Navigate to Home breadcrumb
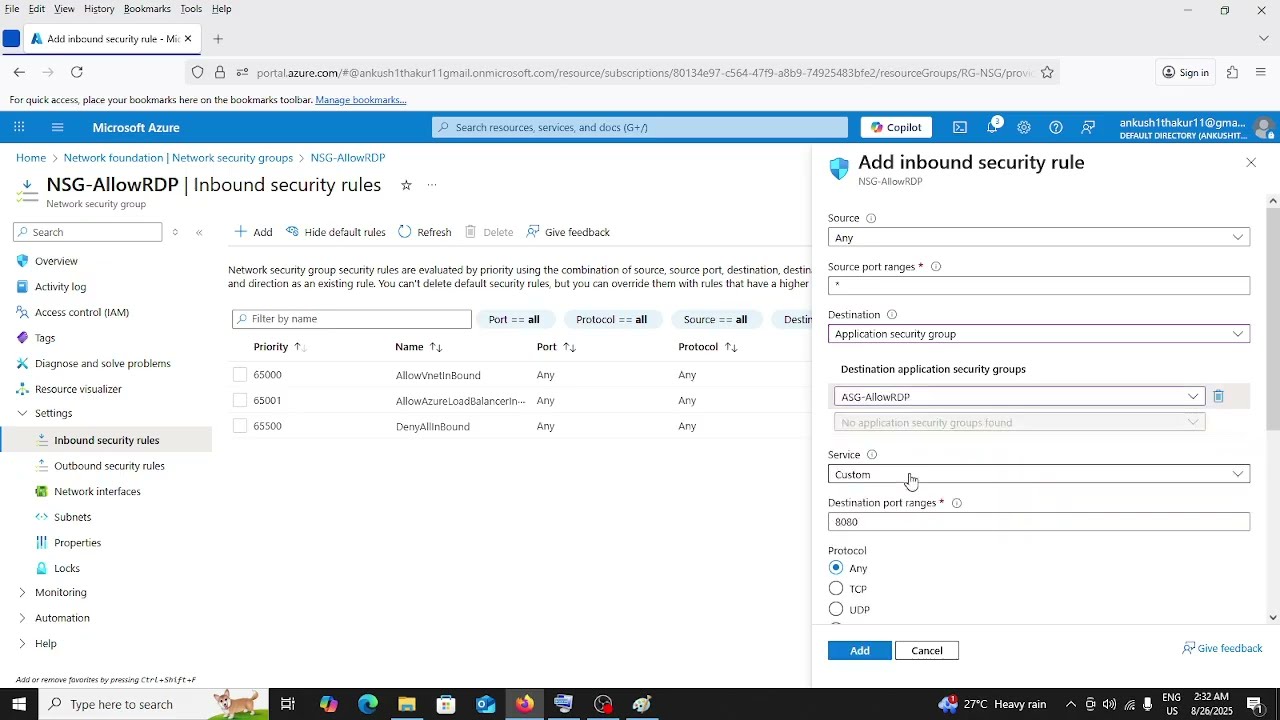1280x720 pixels. click(31, 158)
